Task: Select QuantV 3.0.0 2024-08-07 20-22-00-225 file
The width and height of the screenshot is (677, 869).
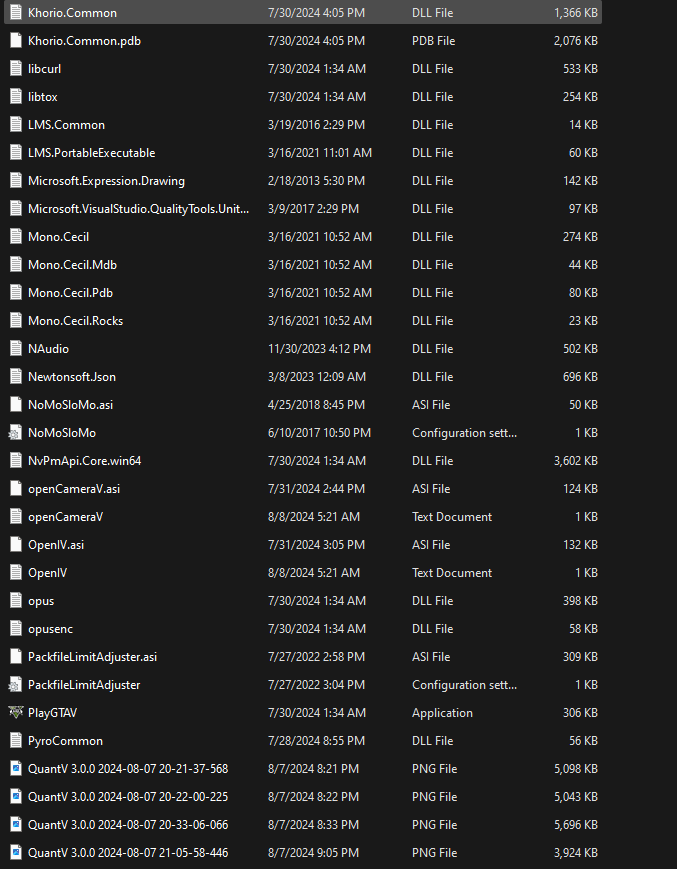Action: (128, 796)
